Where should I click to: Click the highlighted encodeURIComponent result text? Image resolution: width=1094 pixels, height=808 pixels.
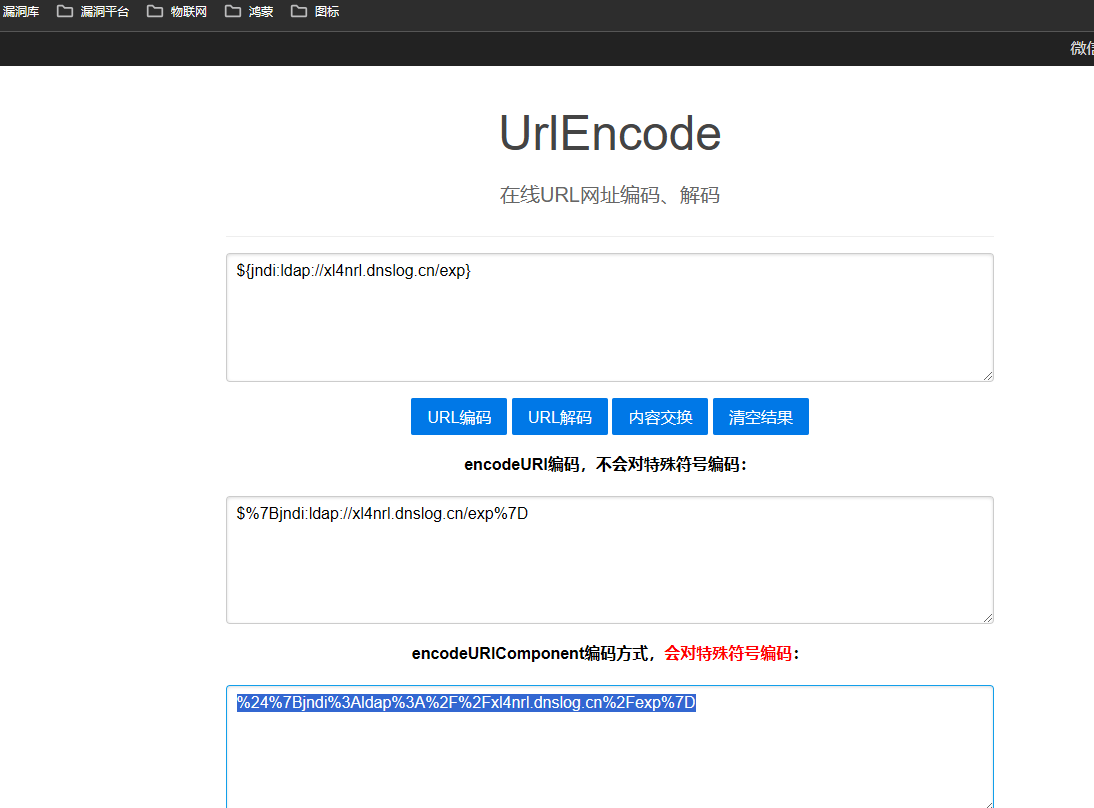pyautogui.click(x=466, y=703)
